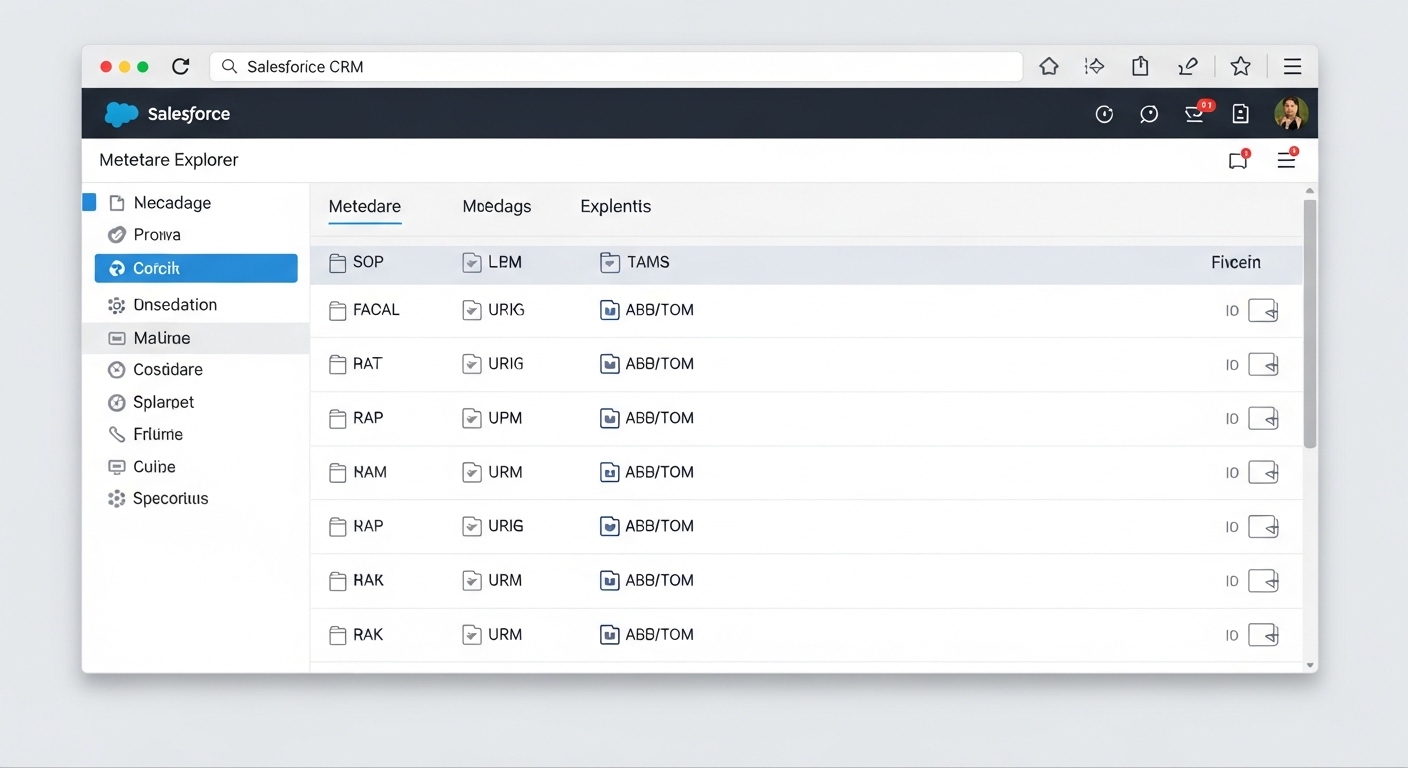
Task: Click the flag icon with the red badge
Action: (1238, 160)
